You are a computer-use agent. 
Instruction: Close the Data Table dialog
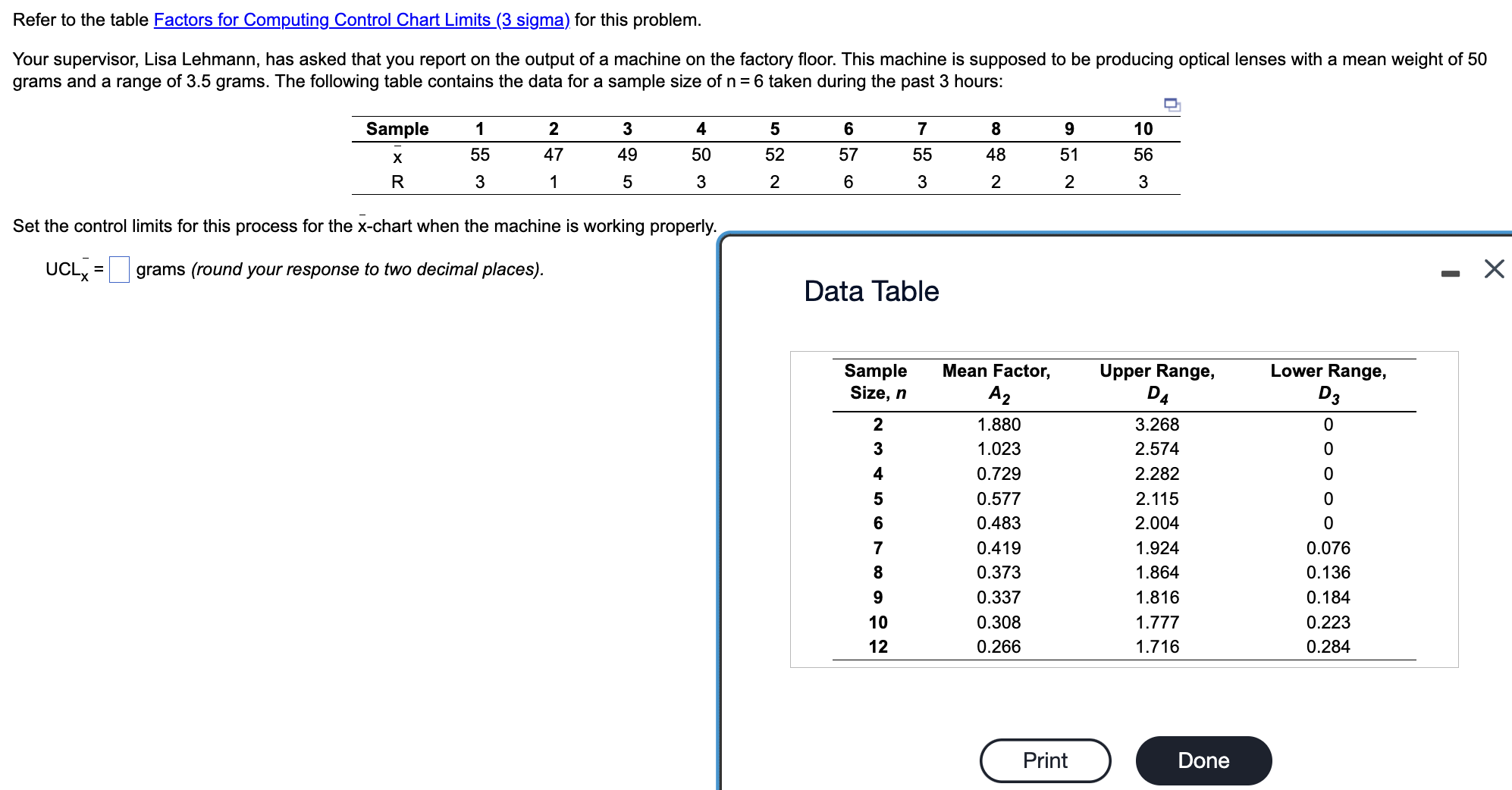[x=1494, y=269]
